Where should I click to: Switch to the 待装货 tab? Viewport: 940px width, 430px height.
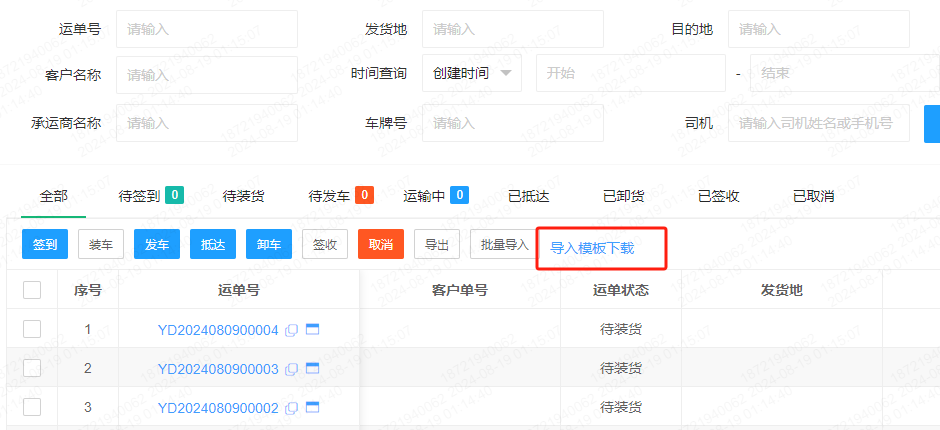pos(243,196)
